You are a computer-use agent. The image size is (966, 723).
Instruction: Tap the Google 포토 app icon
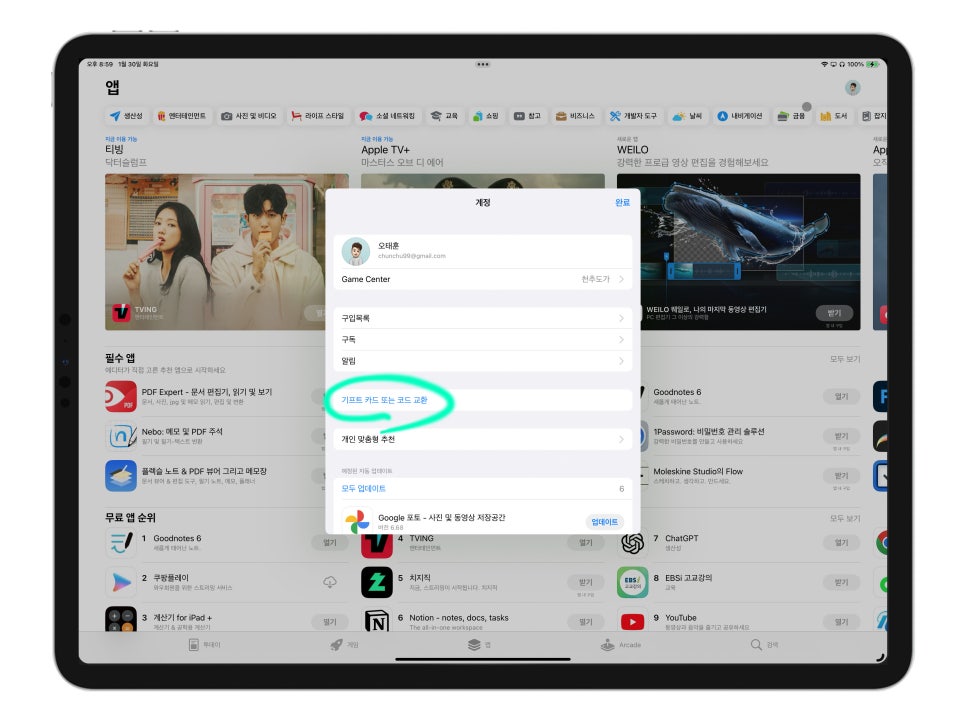tap(357, 521)
